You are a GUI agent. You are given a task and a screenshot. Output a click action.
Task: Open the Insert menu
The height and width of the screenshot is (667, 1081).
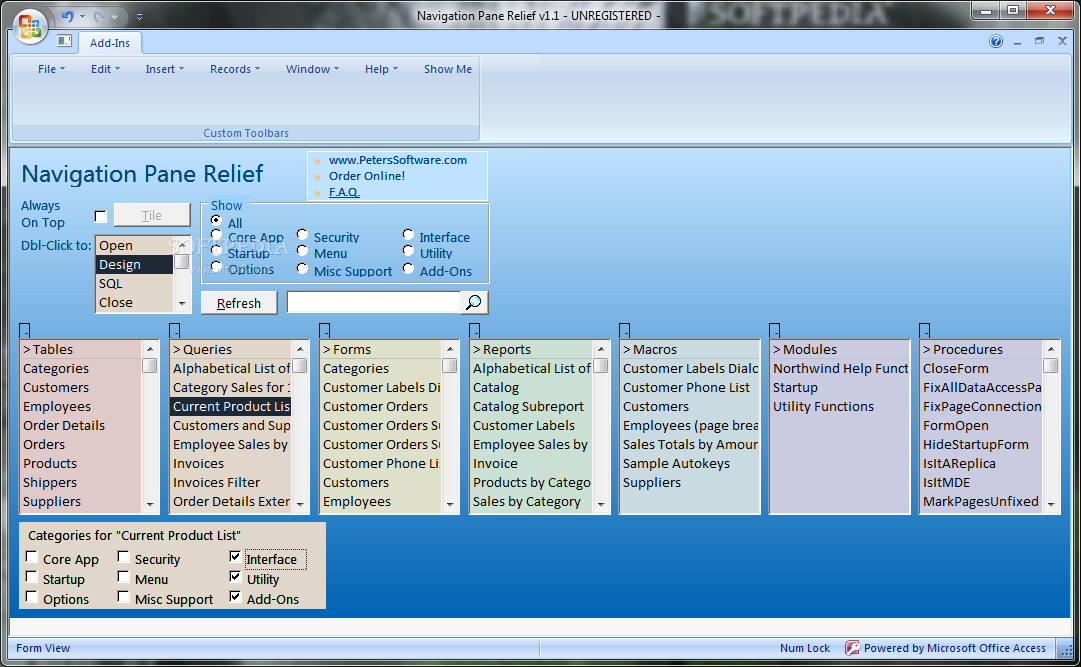coord(164,69)
